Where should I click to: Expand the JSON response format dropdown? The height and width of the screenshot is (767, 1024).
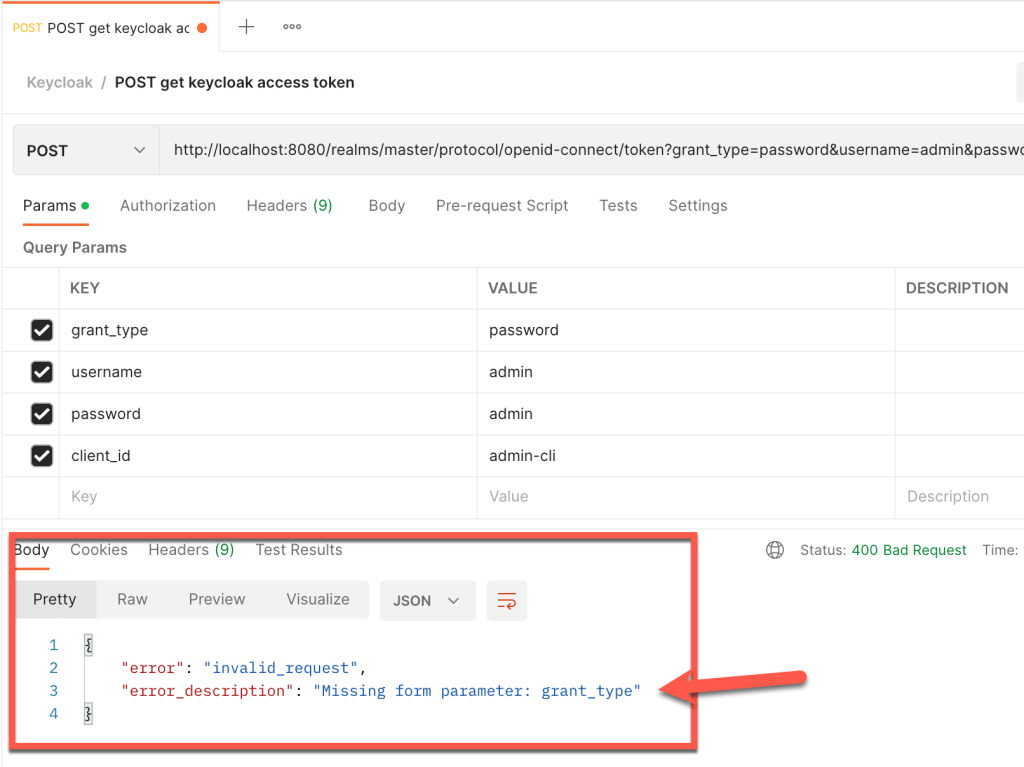[427, 601]
